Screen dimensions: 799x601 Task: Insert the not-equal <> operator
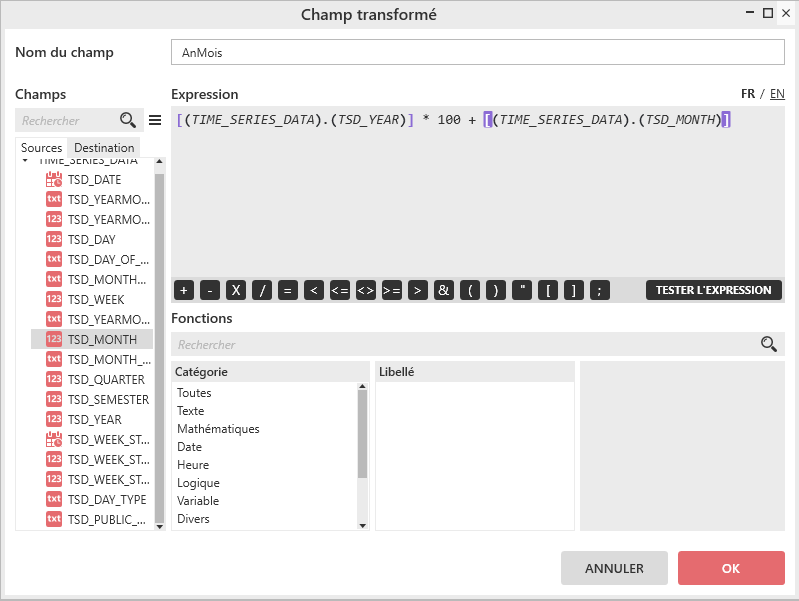366,290
